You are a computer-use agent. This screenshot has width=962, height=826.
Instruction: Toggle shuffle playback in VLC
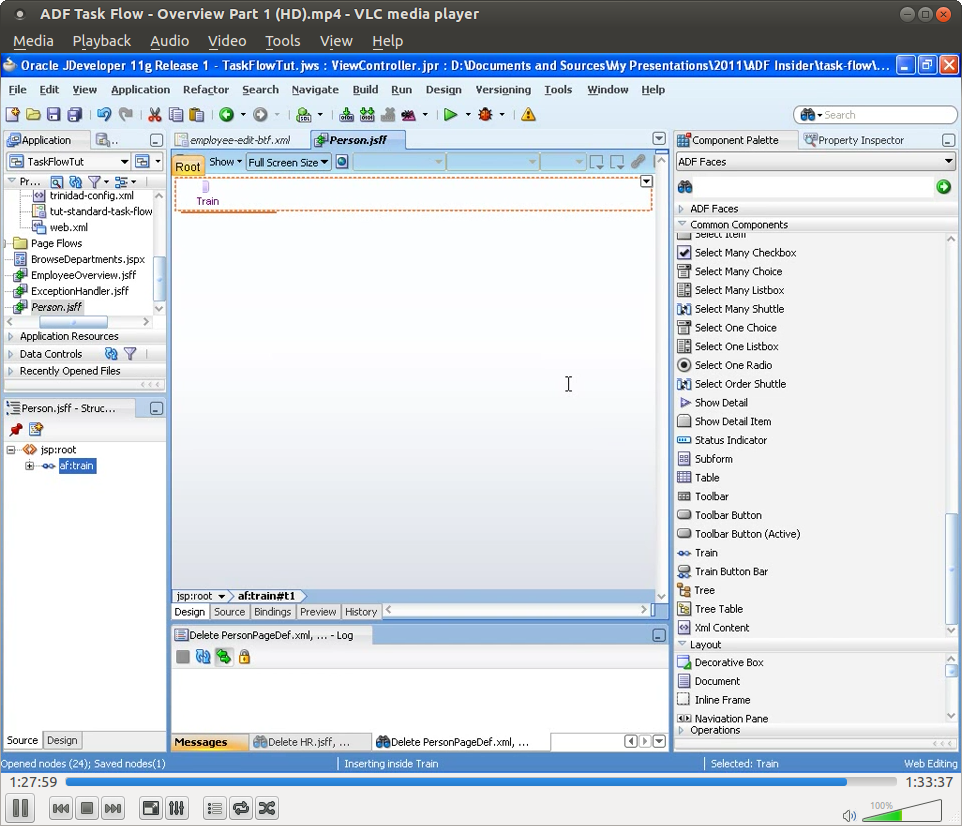click(x=266, y=809)
